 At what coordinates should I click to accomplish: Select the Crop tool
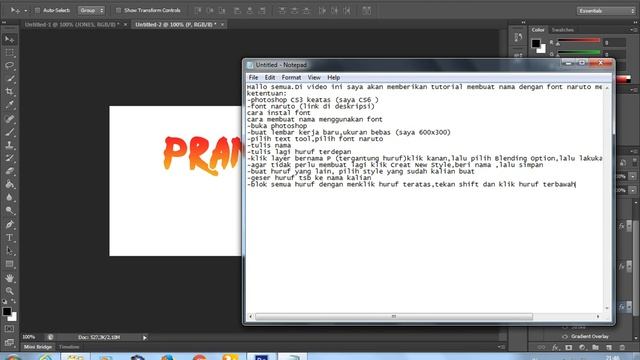click(x=10, y=92)
